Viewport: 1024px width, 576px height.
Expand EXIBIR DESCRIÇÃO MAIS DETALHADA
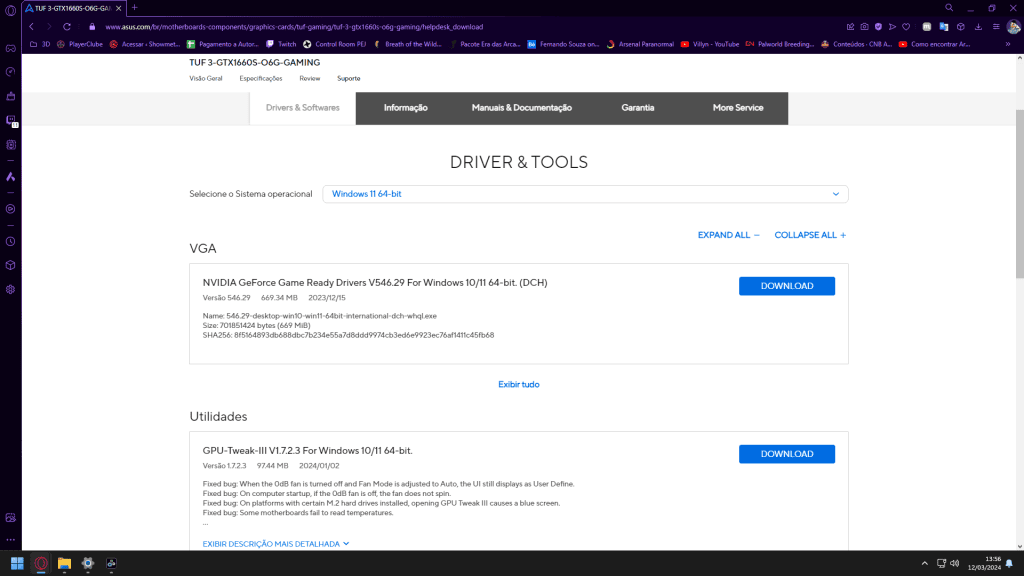pos(276,544)
